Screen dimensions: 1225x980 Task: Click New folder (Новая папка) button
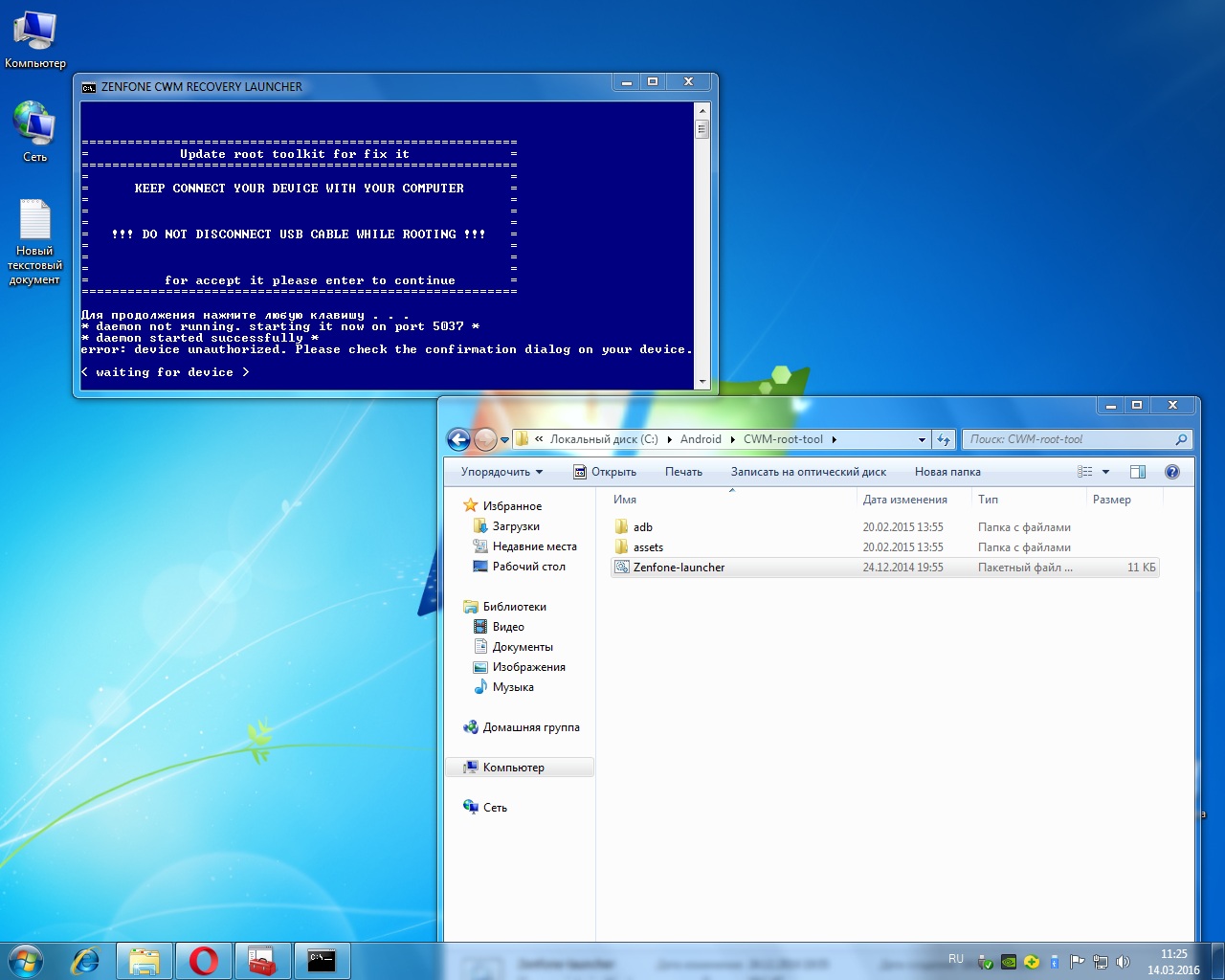click(947, 472)
